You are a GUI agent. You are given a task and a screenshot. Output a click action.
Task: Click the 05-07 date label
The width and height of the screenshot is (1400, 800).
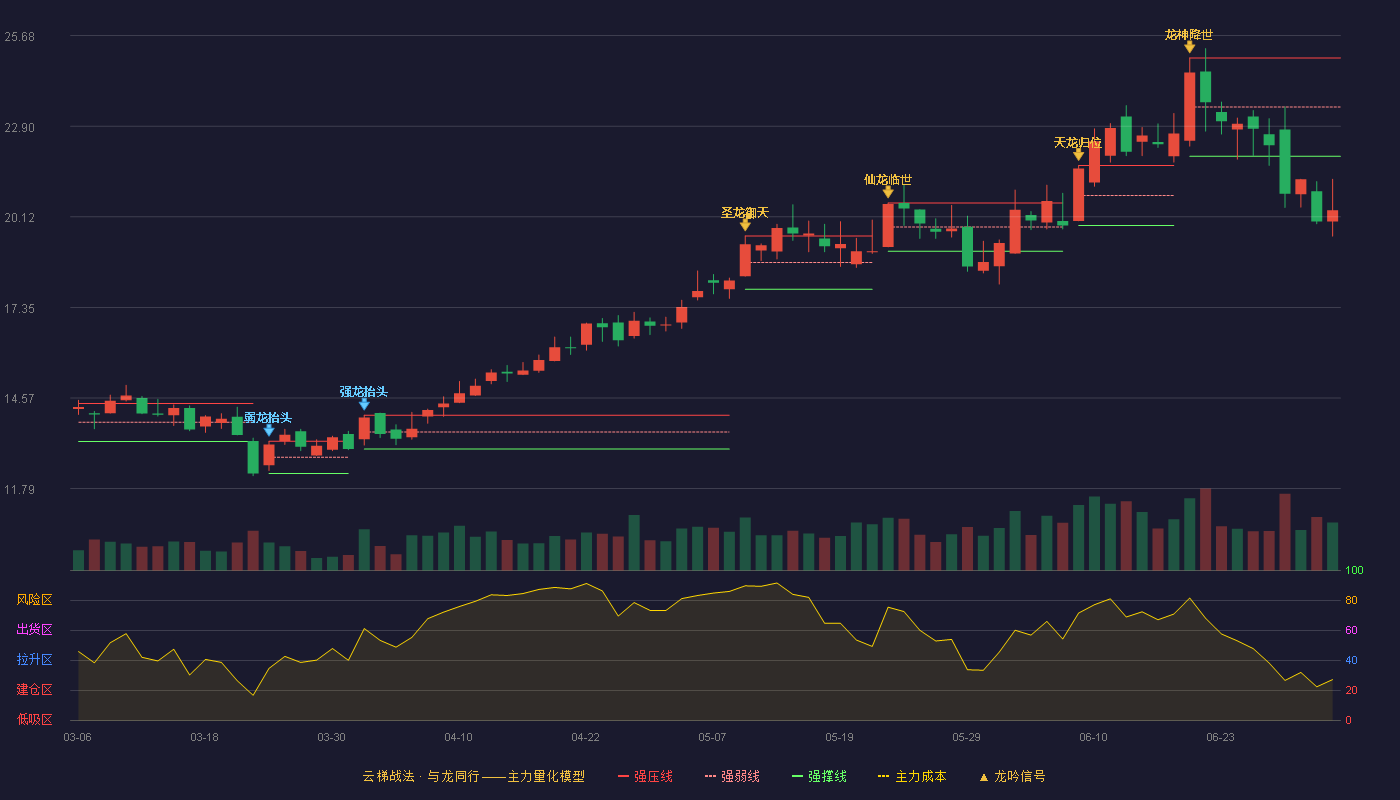(x=712, y=737)
